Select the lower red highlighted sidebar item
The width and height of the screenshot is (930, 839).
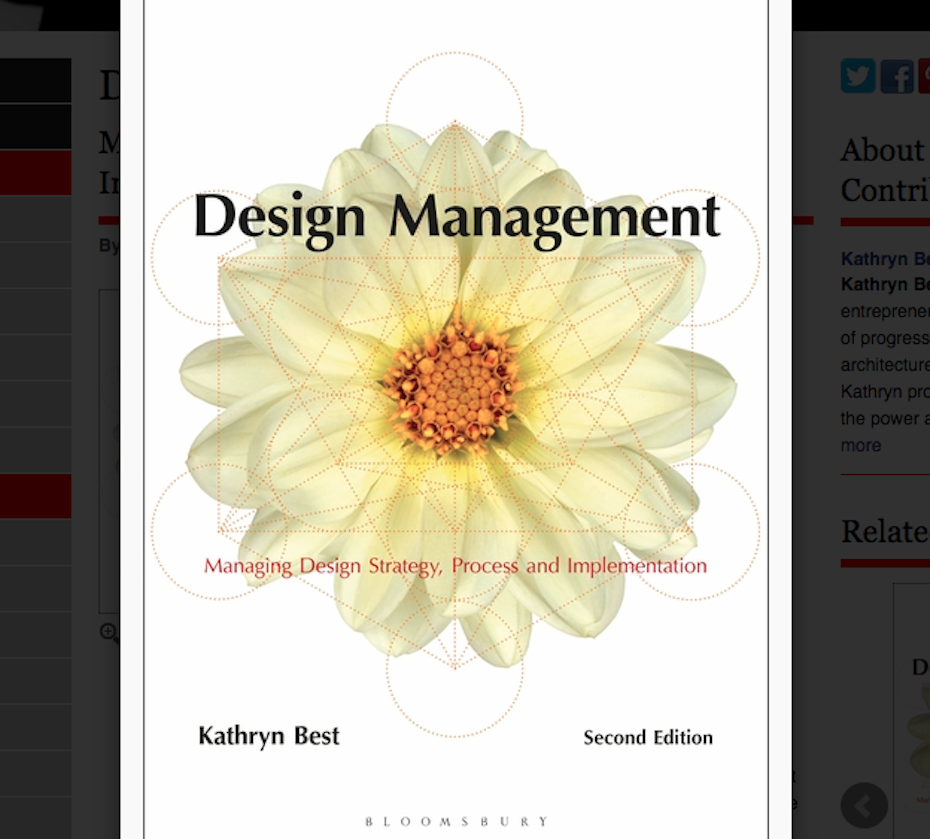(35, 496)
